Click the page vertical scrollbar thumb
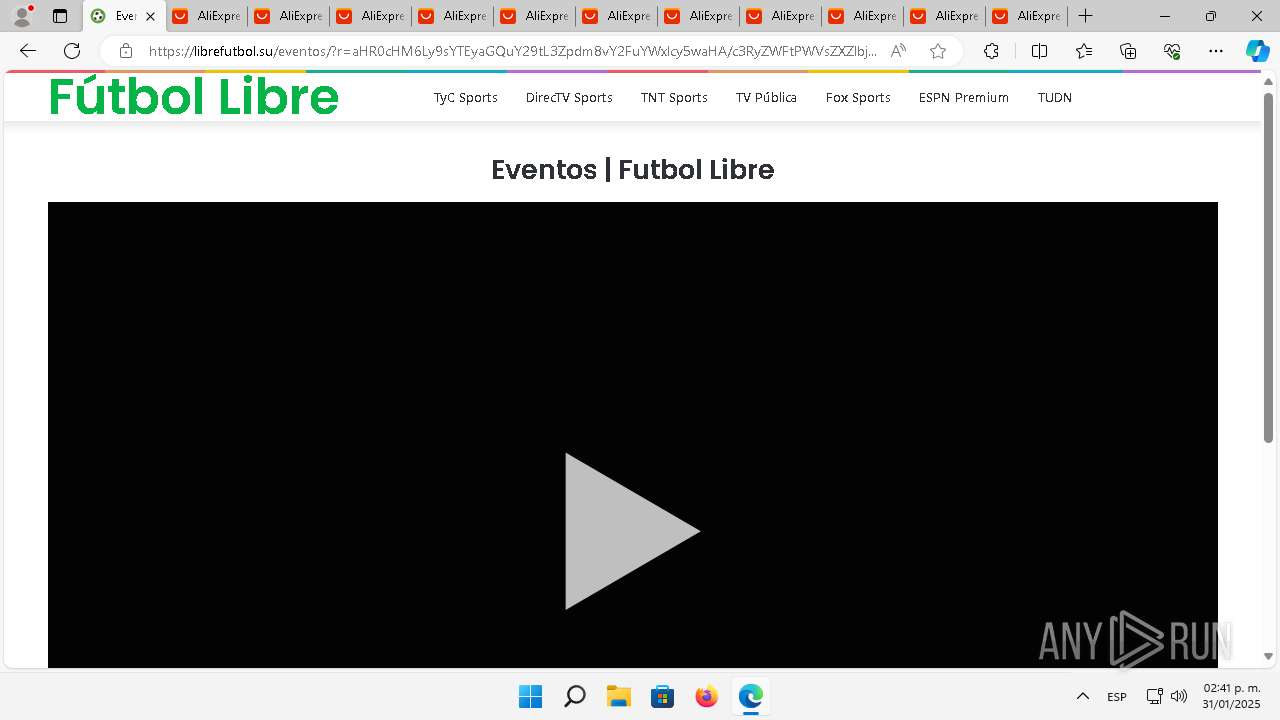Screen dimensions: 1280x720 pyautogui.click(x=1268, y=267)
